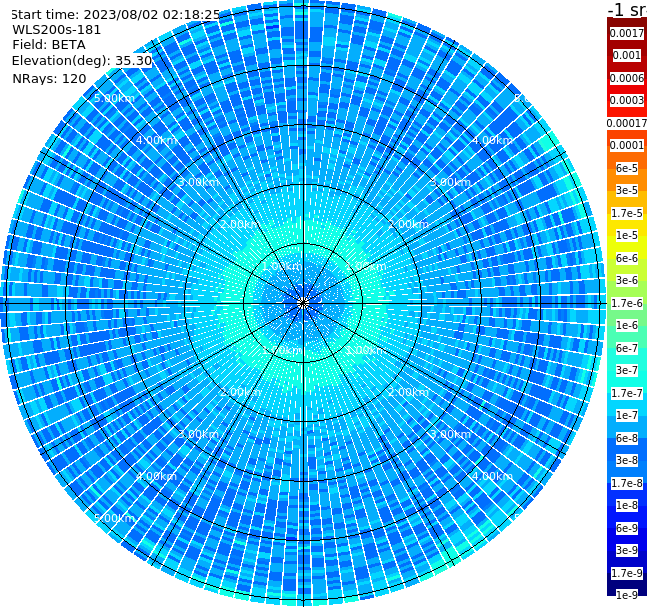Image resolution: width=647 pixels, height=607 pixels.
Task: Click the 1.7e-5 colorbar value
Action: tap(627, 213)
